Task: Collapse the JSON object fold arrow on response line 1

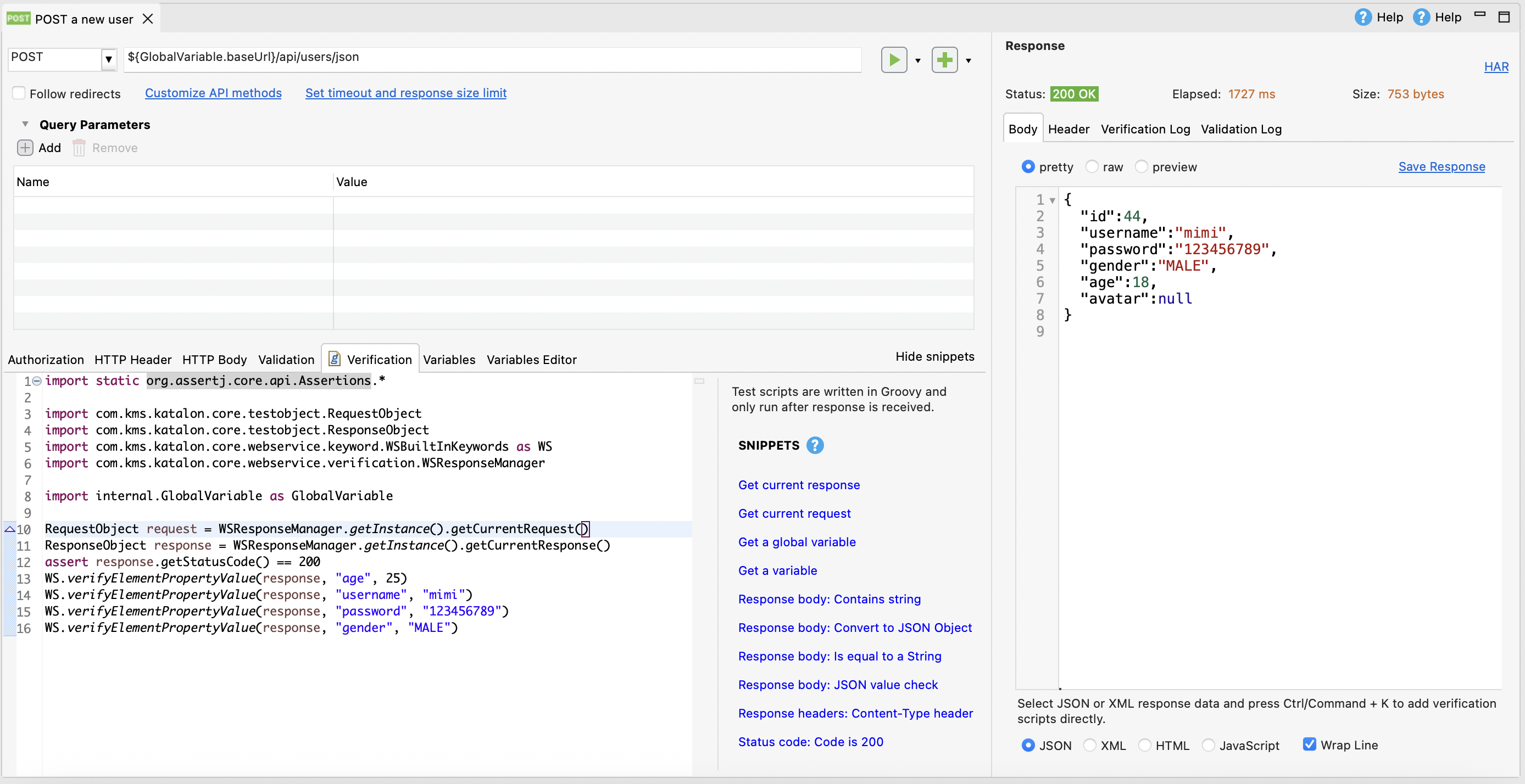Action: click(1052, 200)
